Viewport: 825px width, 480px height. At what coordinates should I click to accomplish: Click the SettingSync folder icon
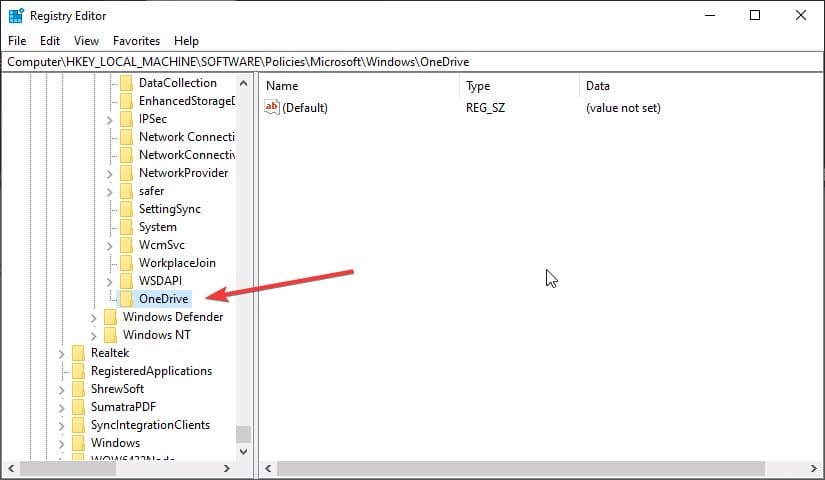point(126,209)
